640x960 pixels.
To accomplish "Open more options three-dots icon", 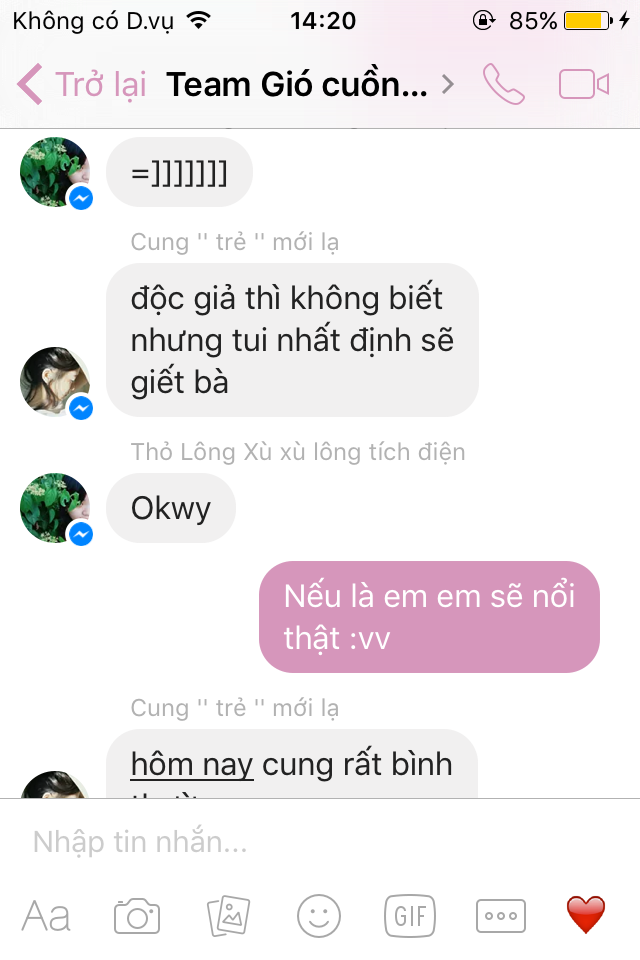I will pyautogui.click(x=500, y=916).
